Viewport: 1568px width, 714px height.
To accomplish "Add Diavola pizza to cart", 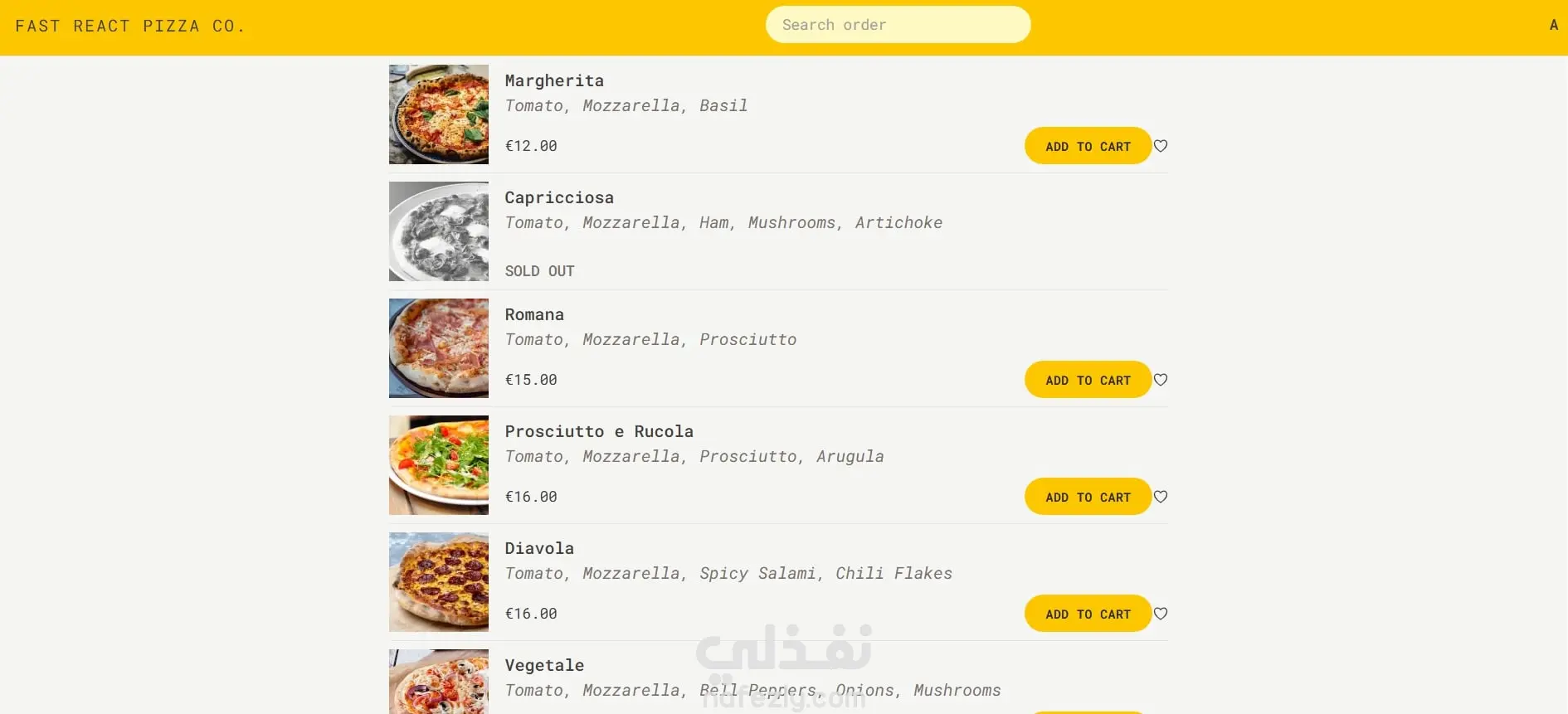I will click(x=1088, y=614).
